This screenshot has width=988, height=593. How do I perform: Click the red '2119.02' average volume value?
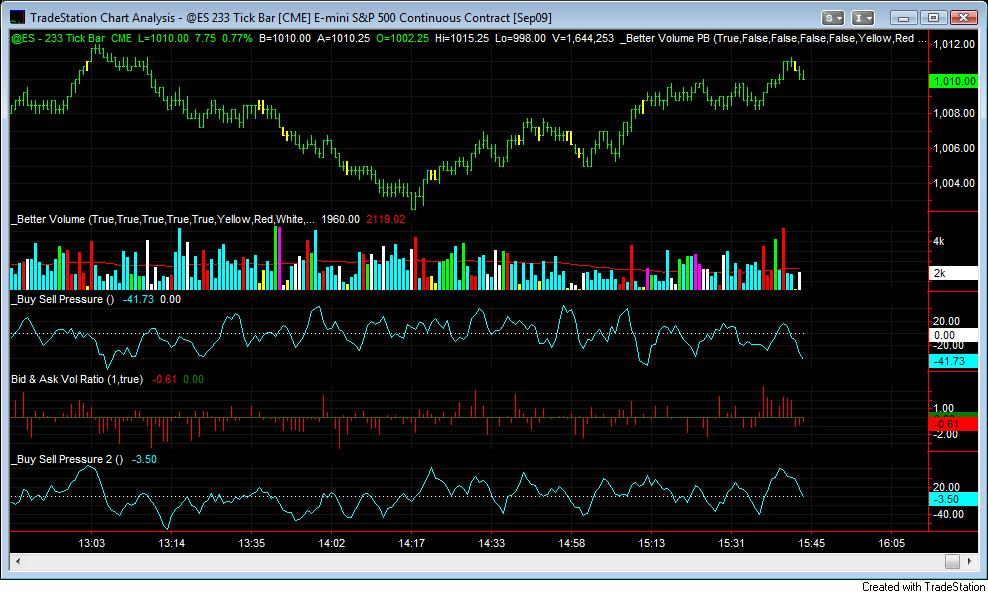[386, 219]
